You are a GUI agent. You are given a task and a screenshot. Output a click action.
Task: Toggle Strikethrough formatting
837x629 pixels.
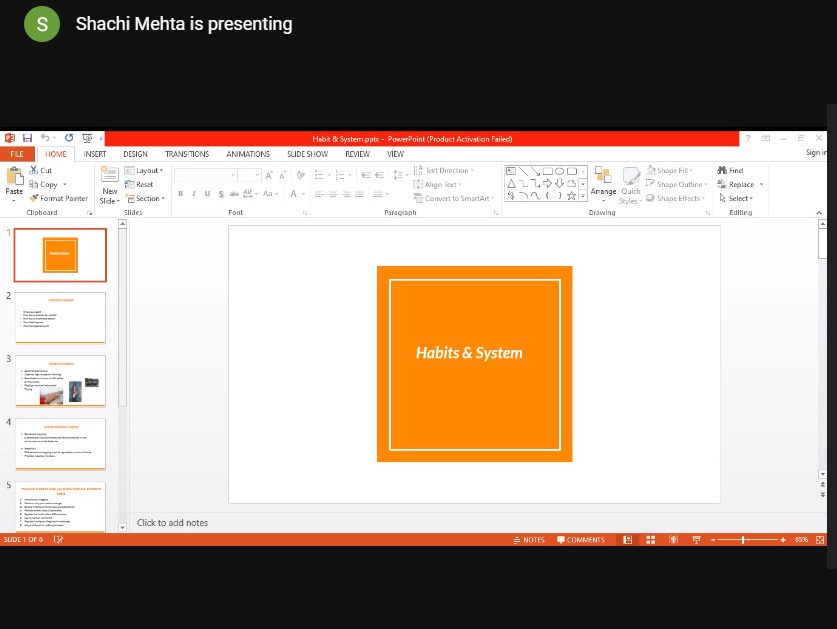234,194
